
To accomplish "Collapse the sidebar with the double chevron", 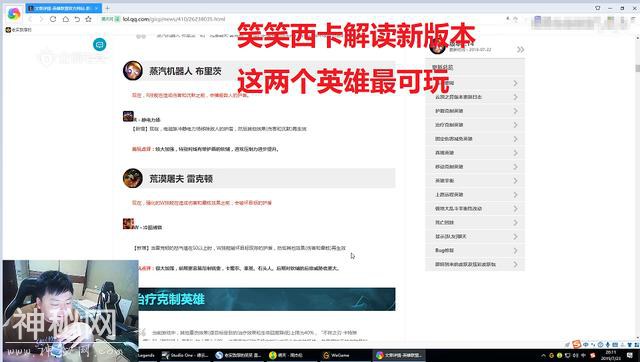I will click(520, 50).
